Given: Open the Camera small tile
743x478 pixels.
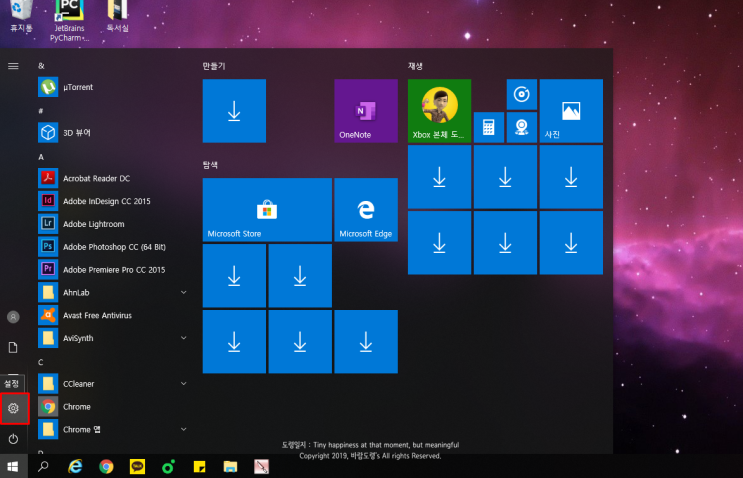Looking at the screenshot, I should click(x=522, y=127).
